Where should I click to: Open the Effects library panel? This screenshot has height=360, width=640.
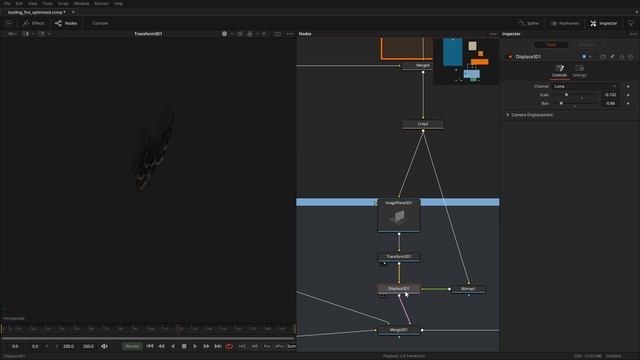coord(33,23)
